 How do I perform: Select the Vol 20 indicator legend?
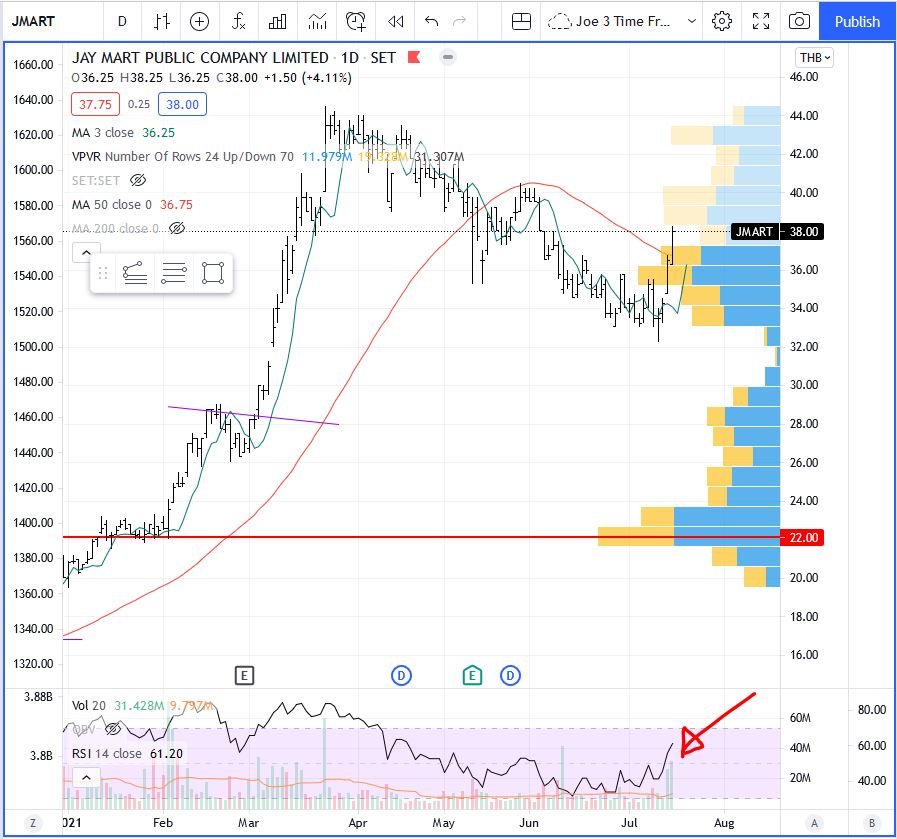click(x=142, y=706)
